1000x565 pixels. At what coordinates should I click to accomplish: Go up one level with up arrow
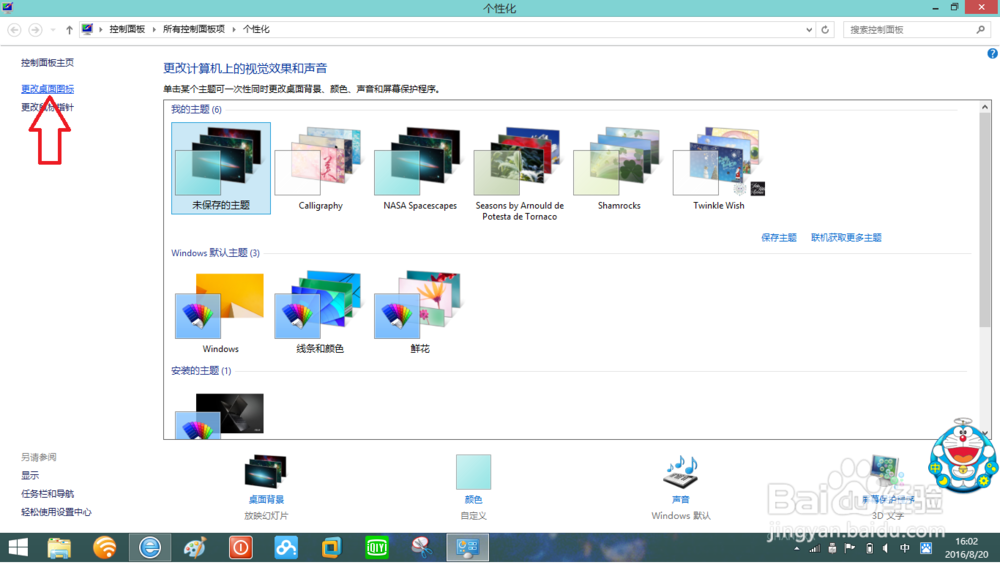coord(69,29)
